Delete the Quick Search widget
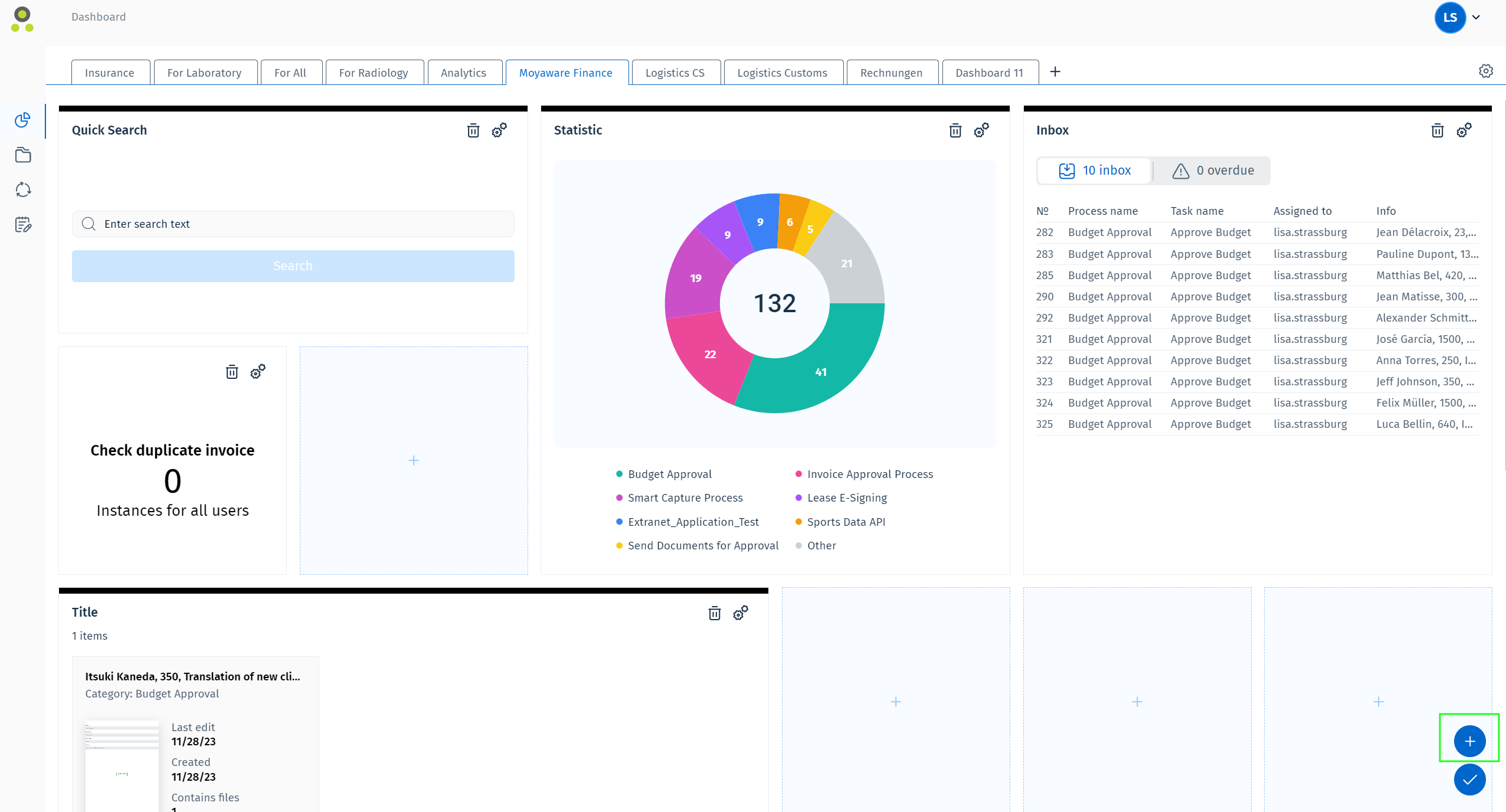1506x812 pixels. tap(473, 130)
